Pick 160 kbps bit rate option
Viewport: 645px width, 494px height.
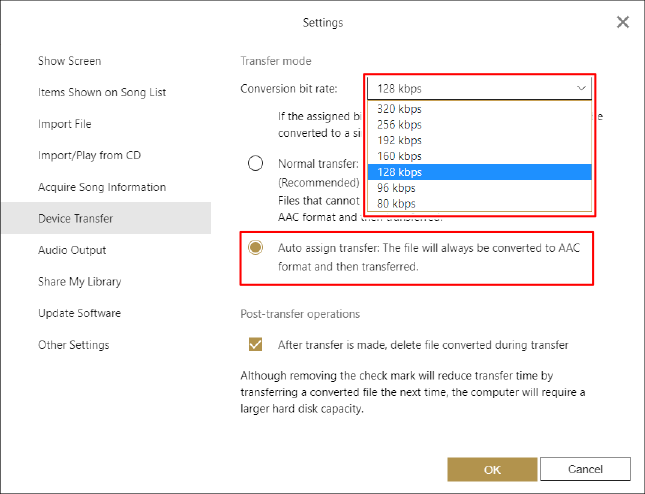click(400, 156)
